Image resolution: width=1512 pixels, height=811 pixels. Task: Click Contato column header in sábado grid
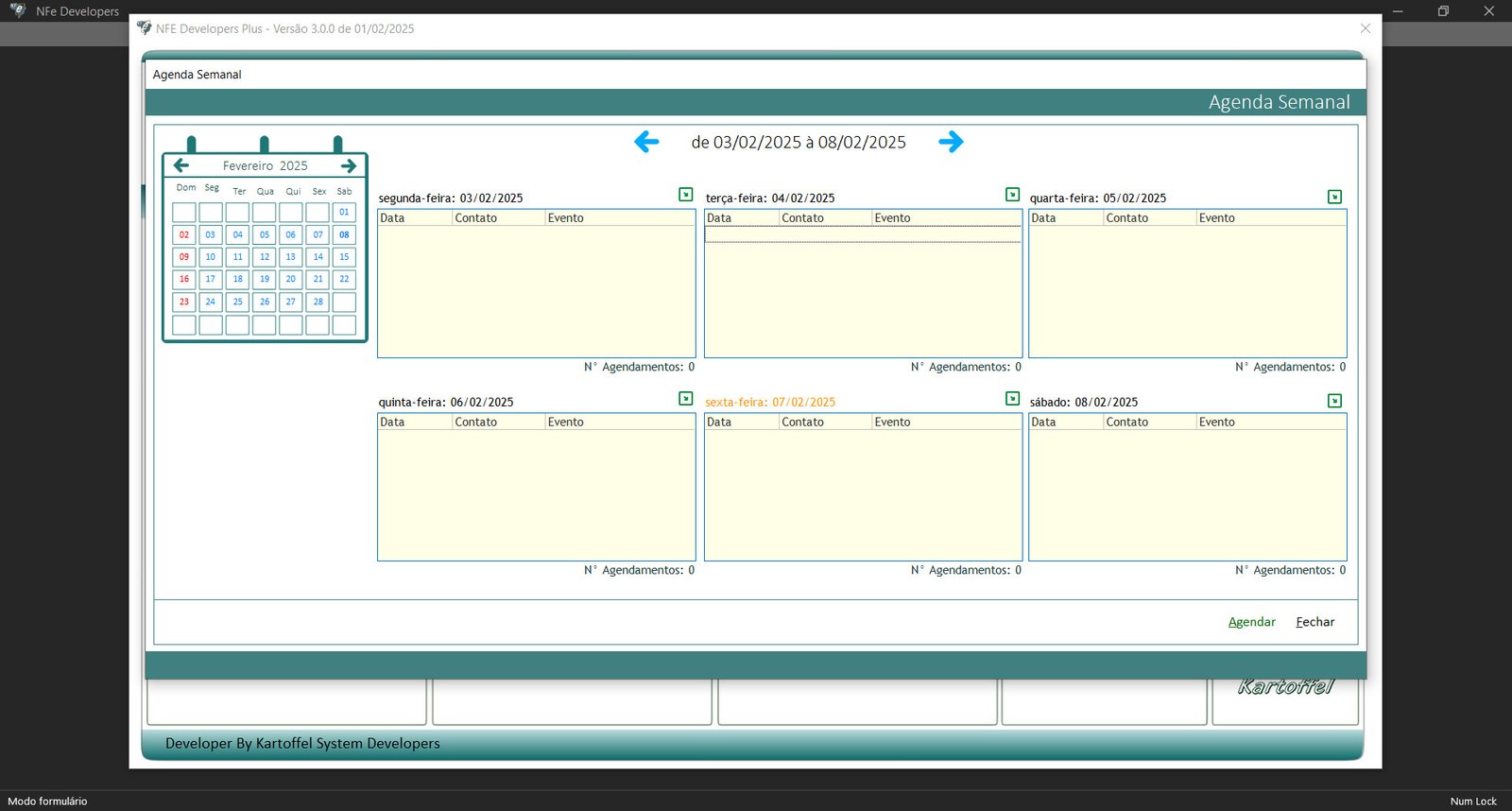coord(1148,423)
